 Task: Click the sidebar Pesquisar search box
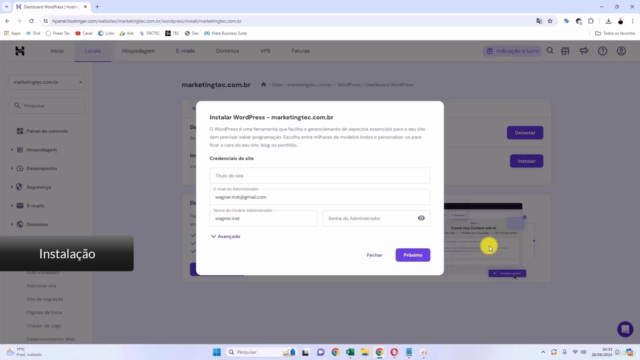point(47,106)
